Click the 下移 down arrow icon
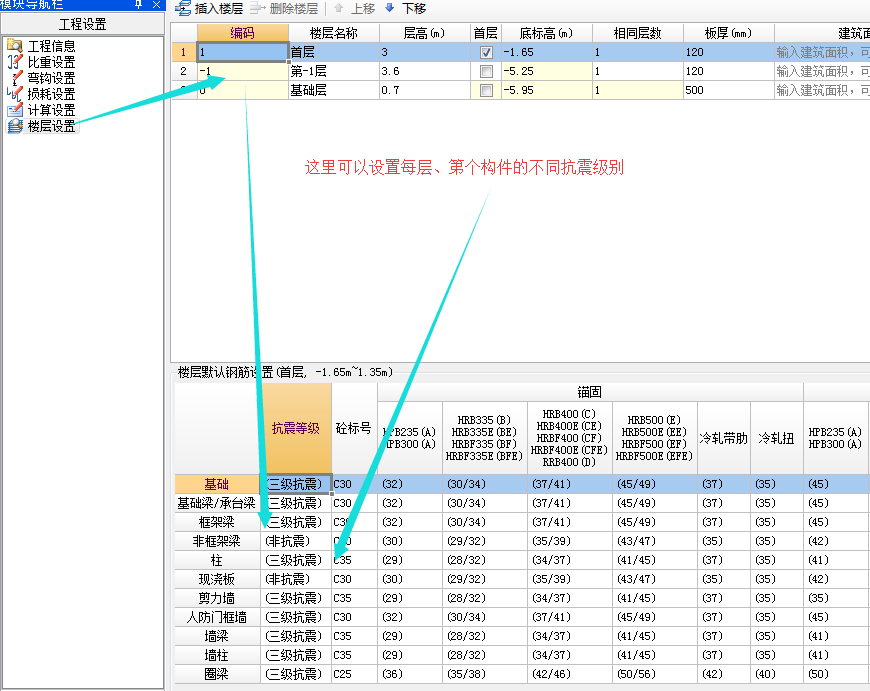Image resolution: width=870 pixels, height=691 pixels. click(x=390, y=8)
